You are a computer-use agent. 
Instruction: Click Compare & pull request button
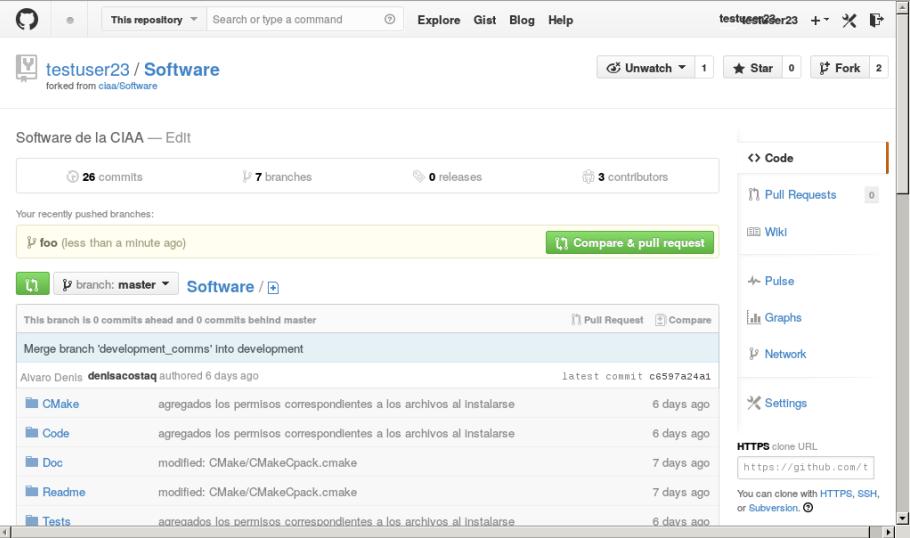(x=630, y=243)
